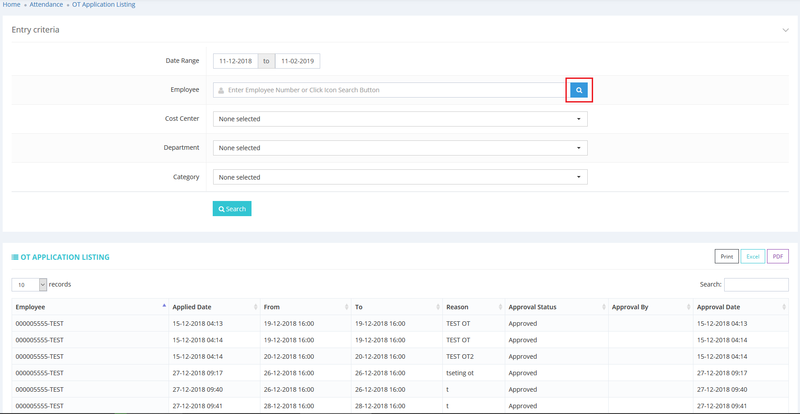Open Attendance breadcrumb link

[46, 5]
